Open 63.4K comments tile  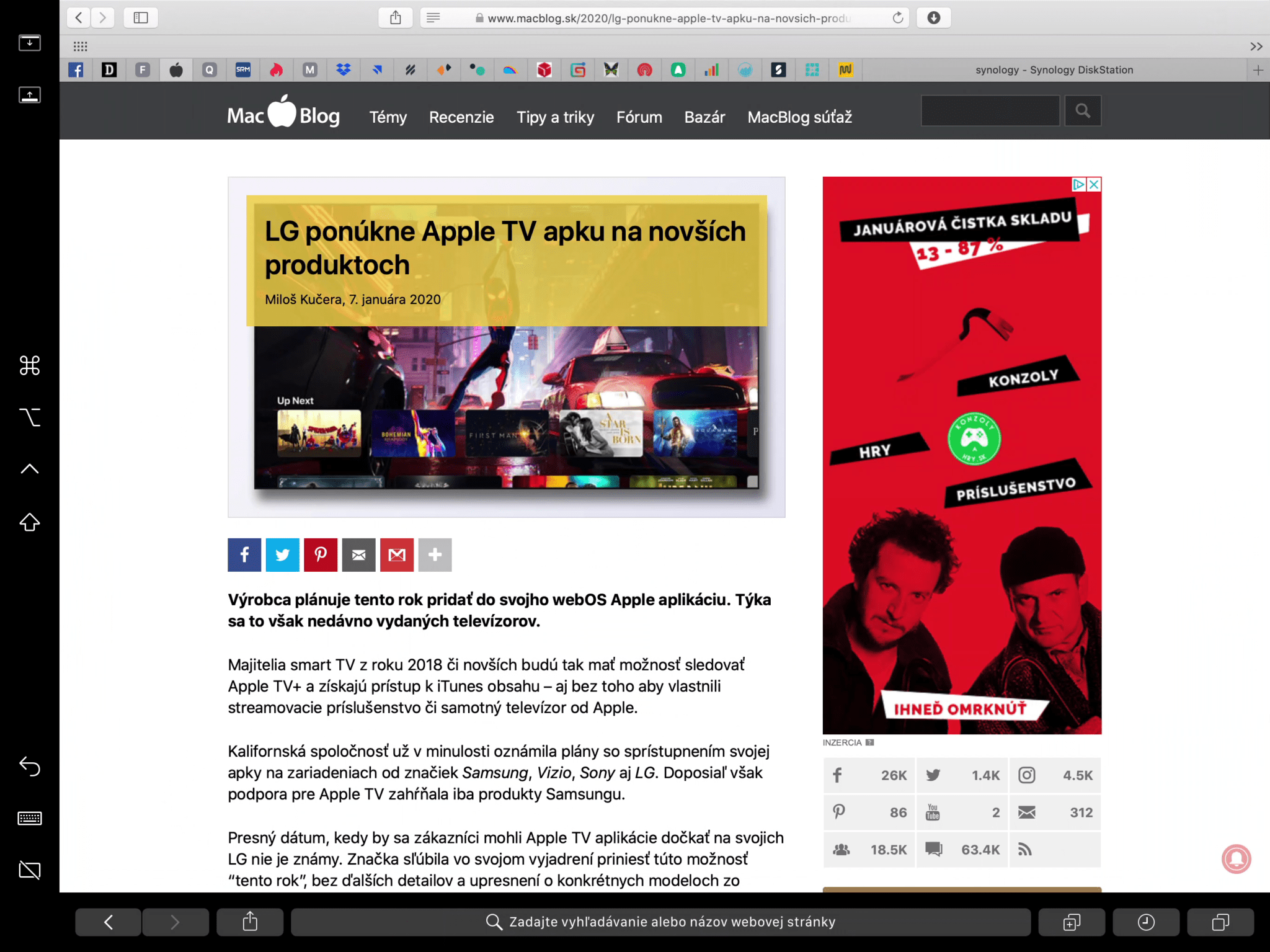pyautogui.click(x=962, y=850)
